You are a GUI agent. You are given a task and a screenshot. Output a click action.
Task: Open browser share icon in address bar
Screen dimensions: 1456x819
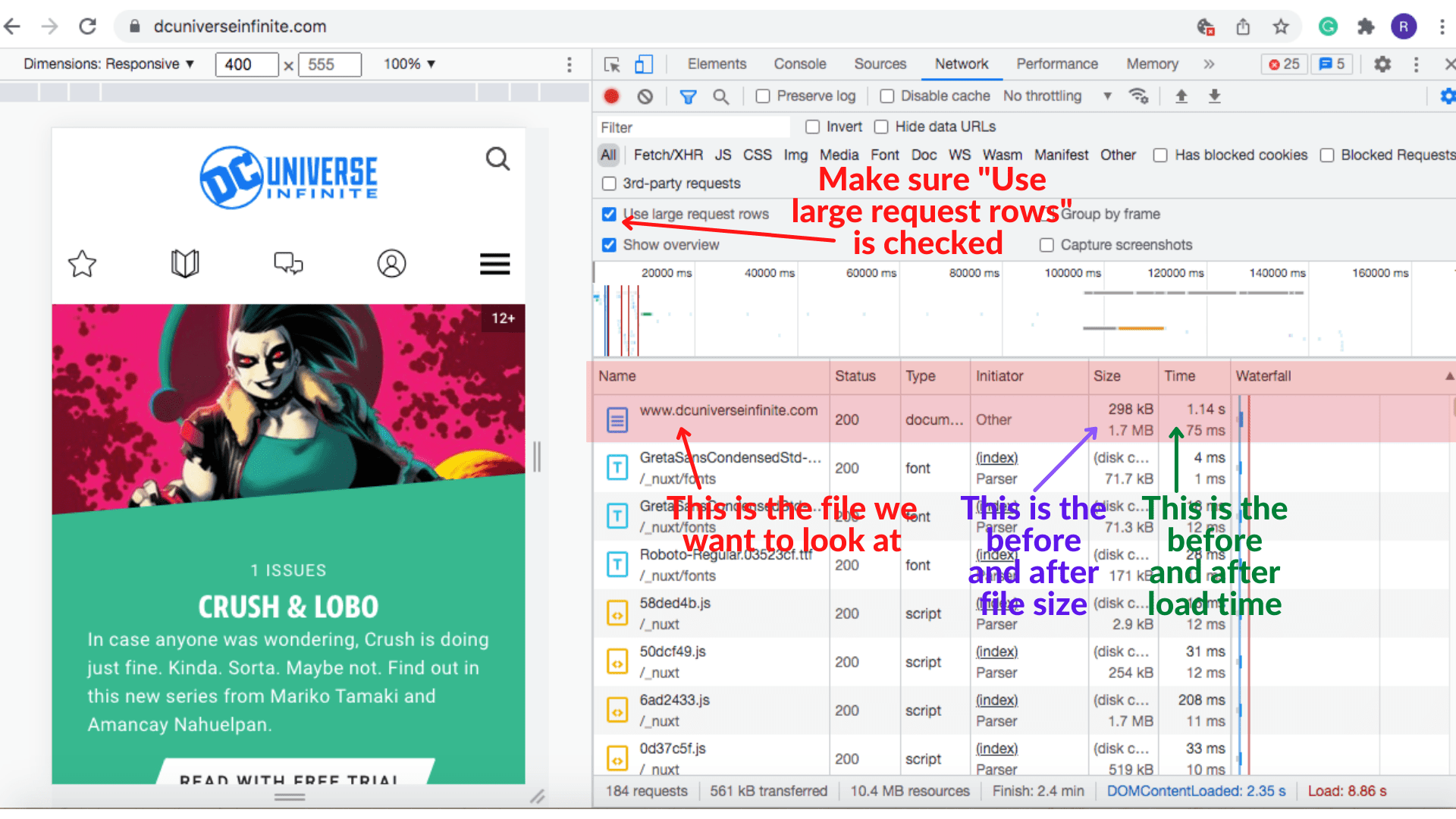pyautogui.click(x=1243, y=27)
